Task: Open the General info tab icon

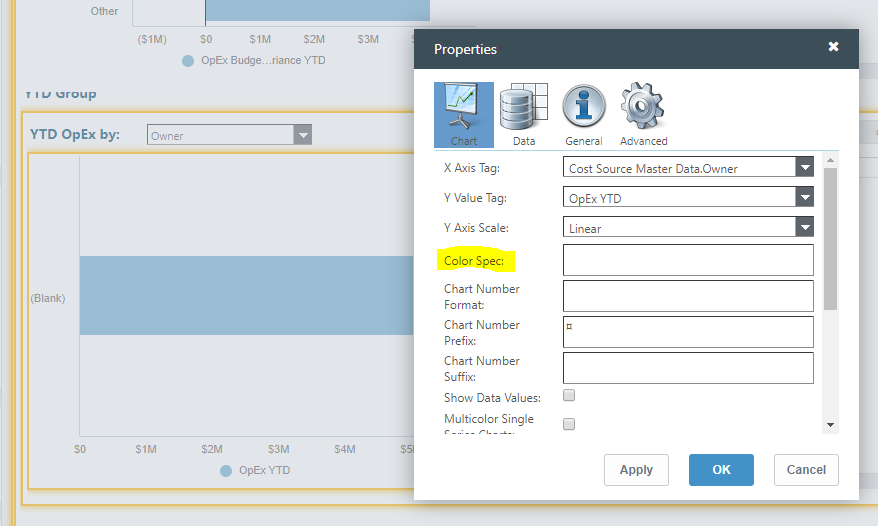Action: pyautogui.click(x=583, y=115)
